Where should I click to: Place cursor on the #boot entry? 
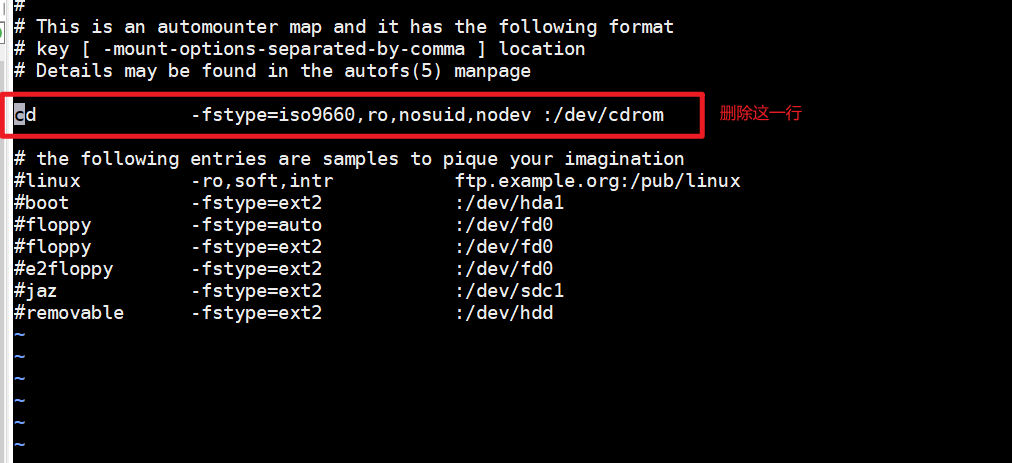click(x=42, y=203)
